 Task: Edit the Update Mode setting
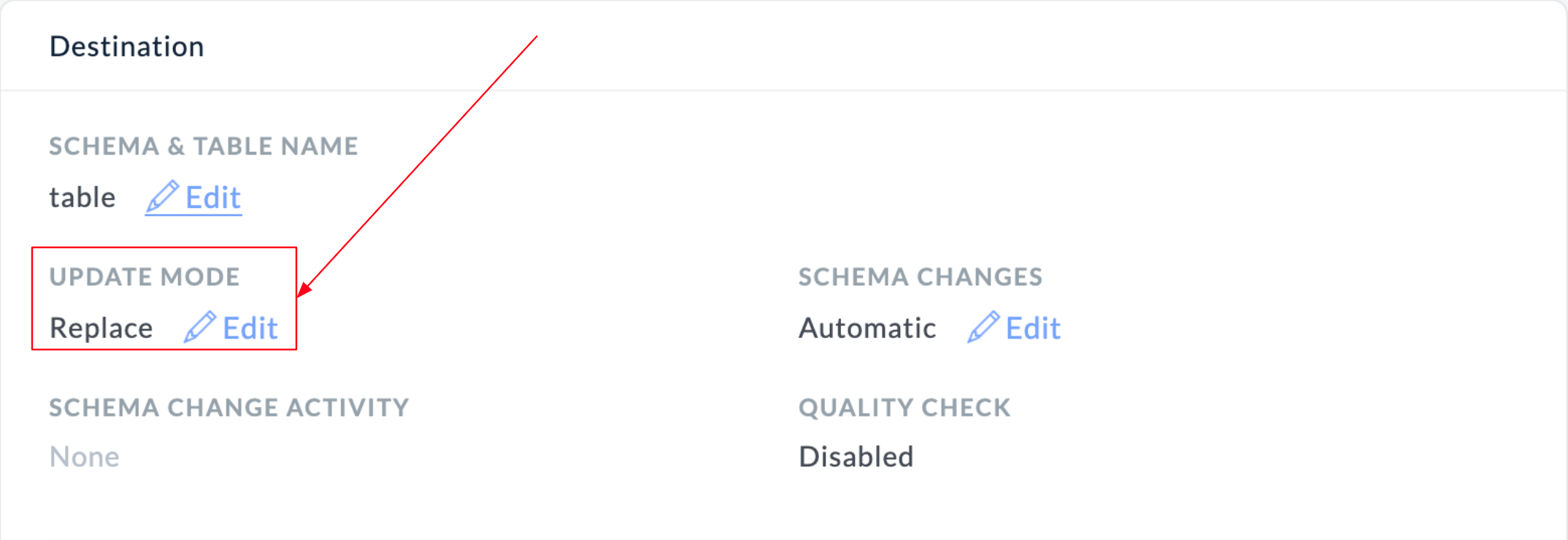(250, 328)
